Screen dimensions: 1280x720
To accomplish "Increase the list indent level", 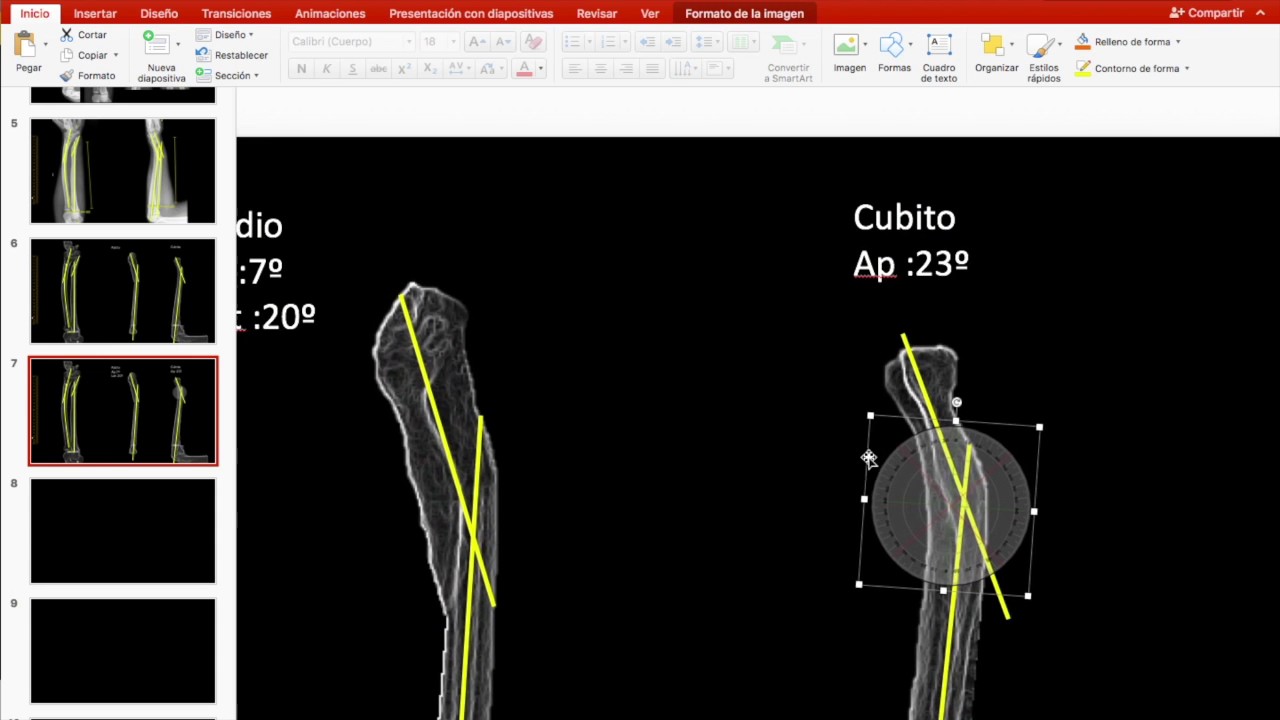I will tap(674, 42).
